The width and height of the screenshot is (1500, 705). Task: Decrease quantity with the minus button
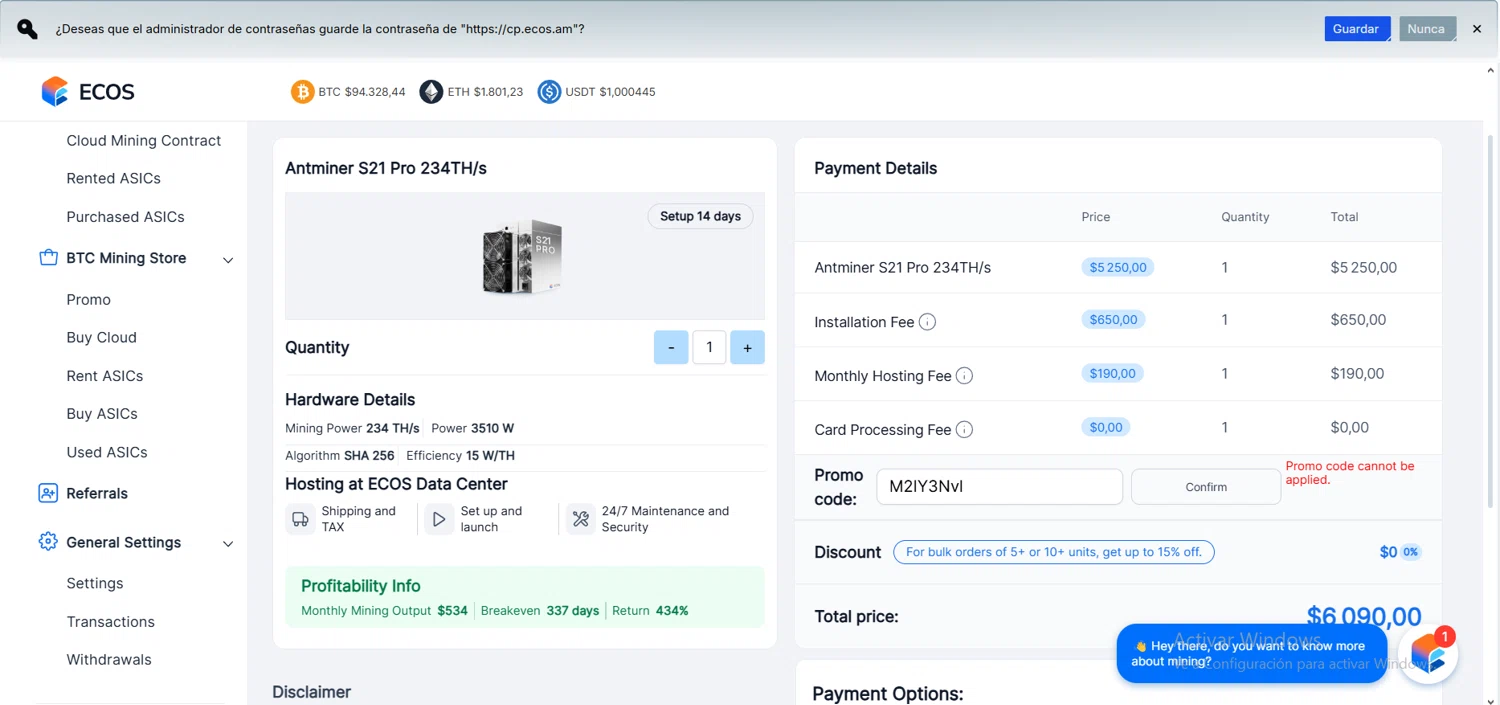point(671,347)
